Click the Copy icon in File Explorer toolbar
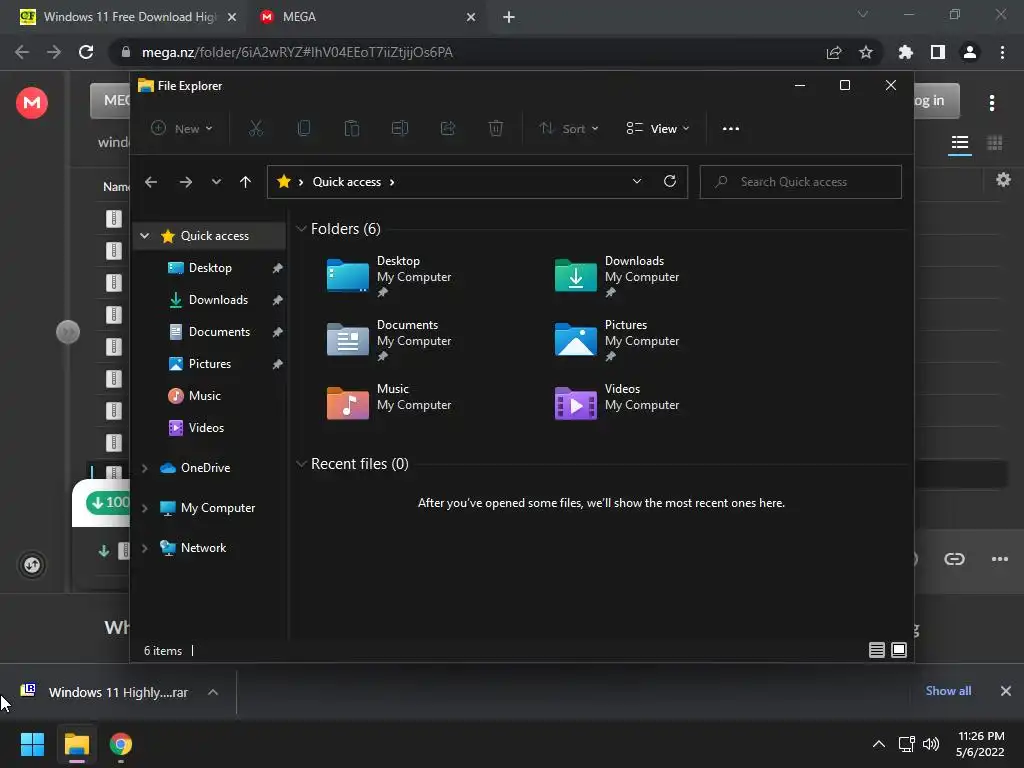1024x768 pixels. [x=304, y=129]
